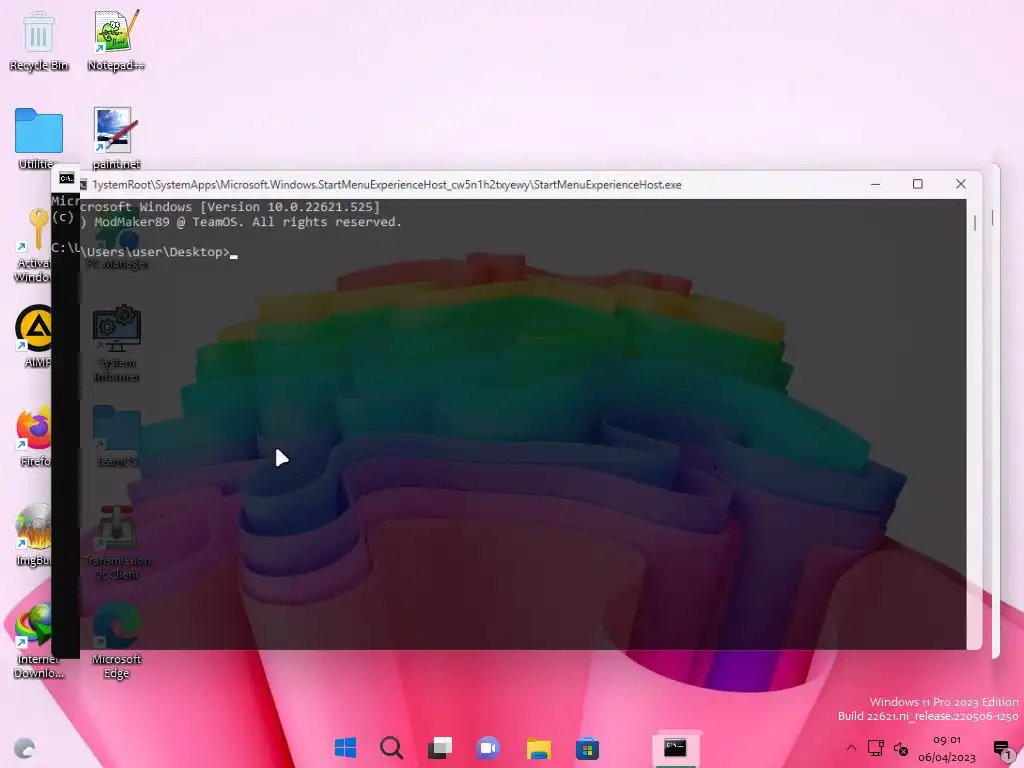This screenshot has width=1024, height=768.
Task: Open System Informer shortcut behind console
Action: click(x=116, y=344)
